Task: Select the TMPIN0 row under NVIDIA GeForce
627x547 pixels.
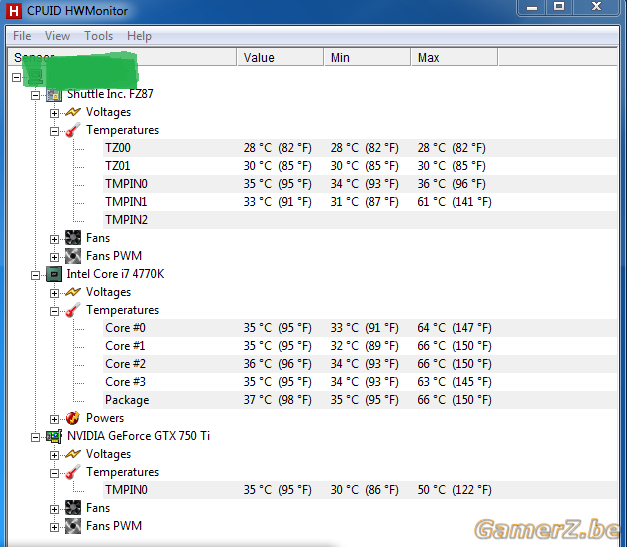Action: point(360,490)
